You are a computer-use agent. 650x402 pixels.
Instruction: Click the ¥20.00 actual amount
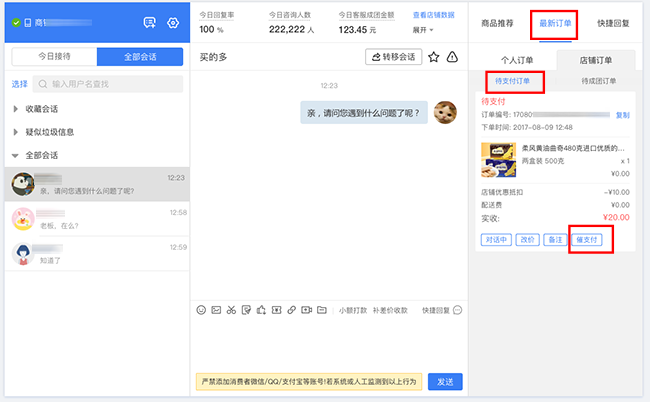[616, 218]
